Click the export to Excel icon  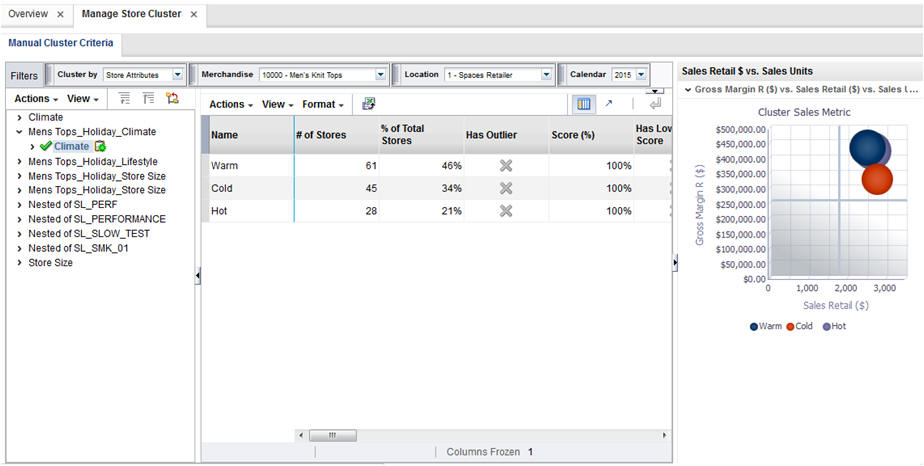pos(369,104)
